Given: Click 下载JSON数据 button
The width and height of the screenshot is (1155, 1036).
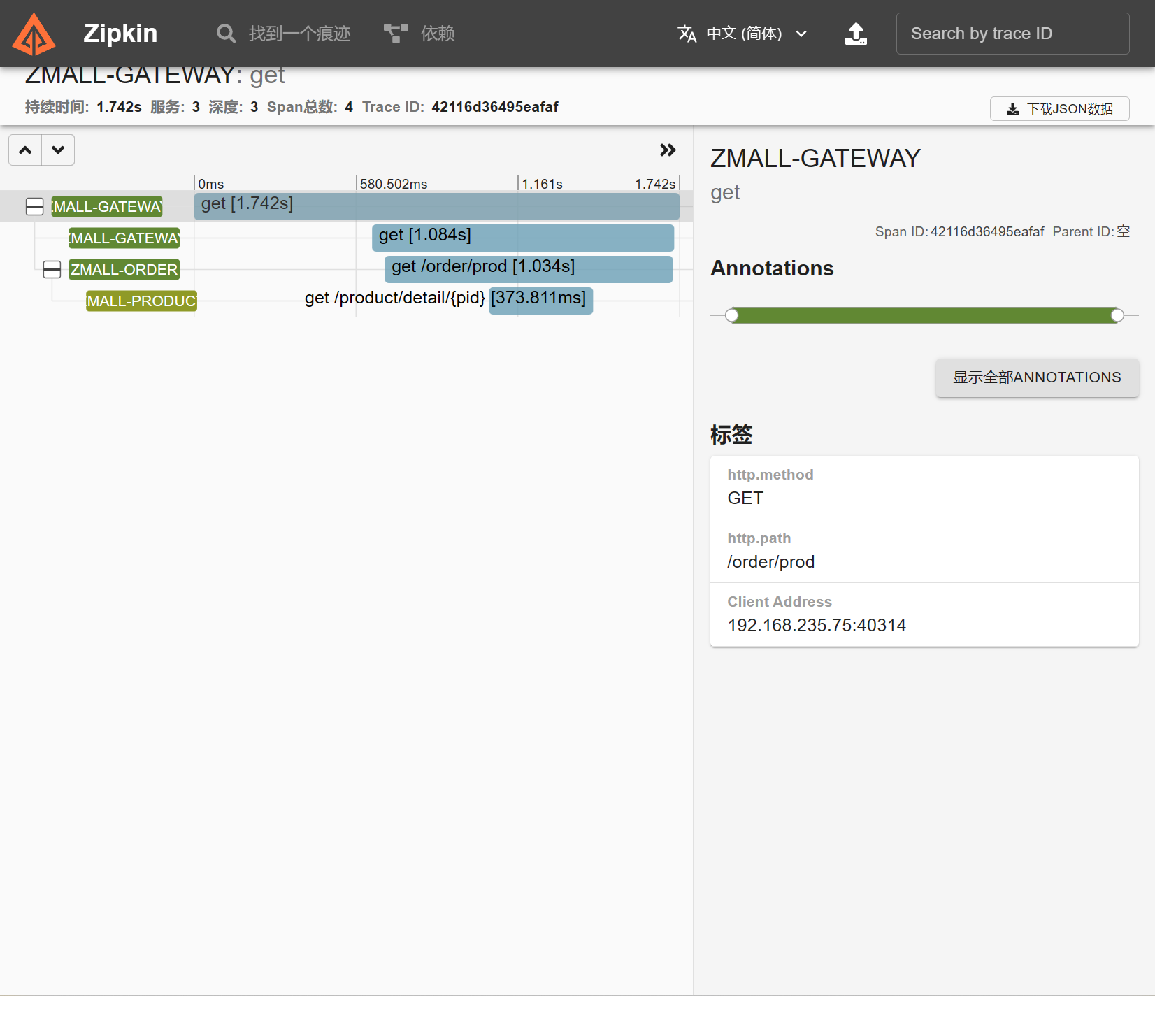Looking at the screenshot, I should (1059, 108).
